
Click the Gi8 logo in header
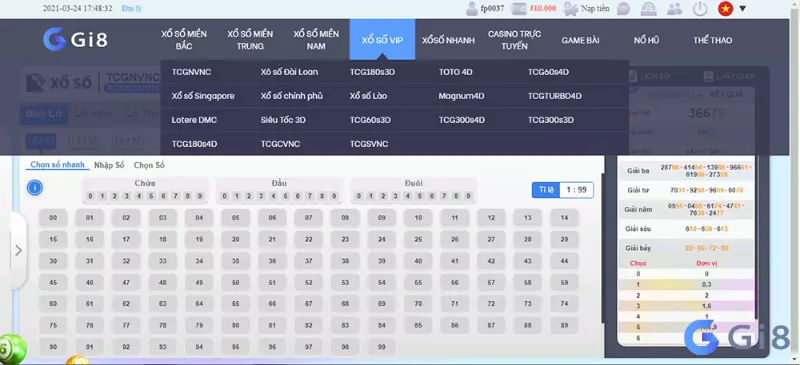[x=75, y=39]
